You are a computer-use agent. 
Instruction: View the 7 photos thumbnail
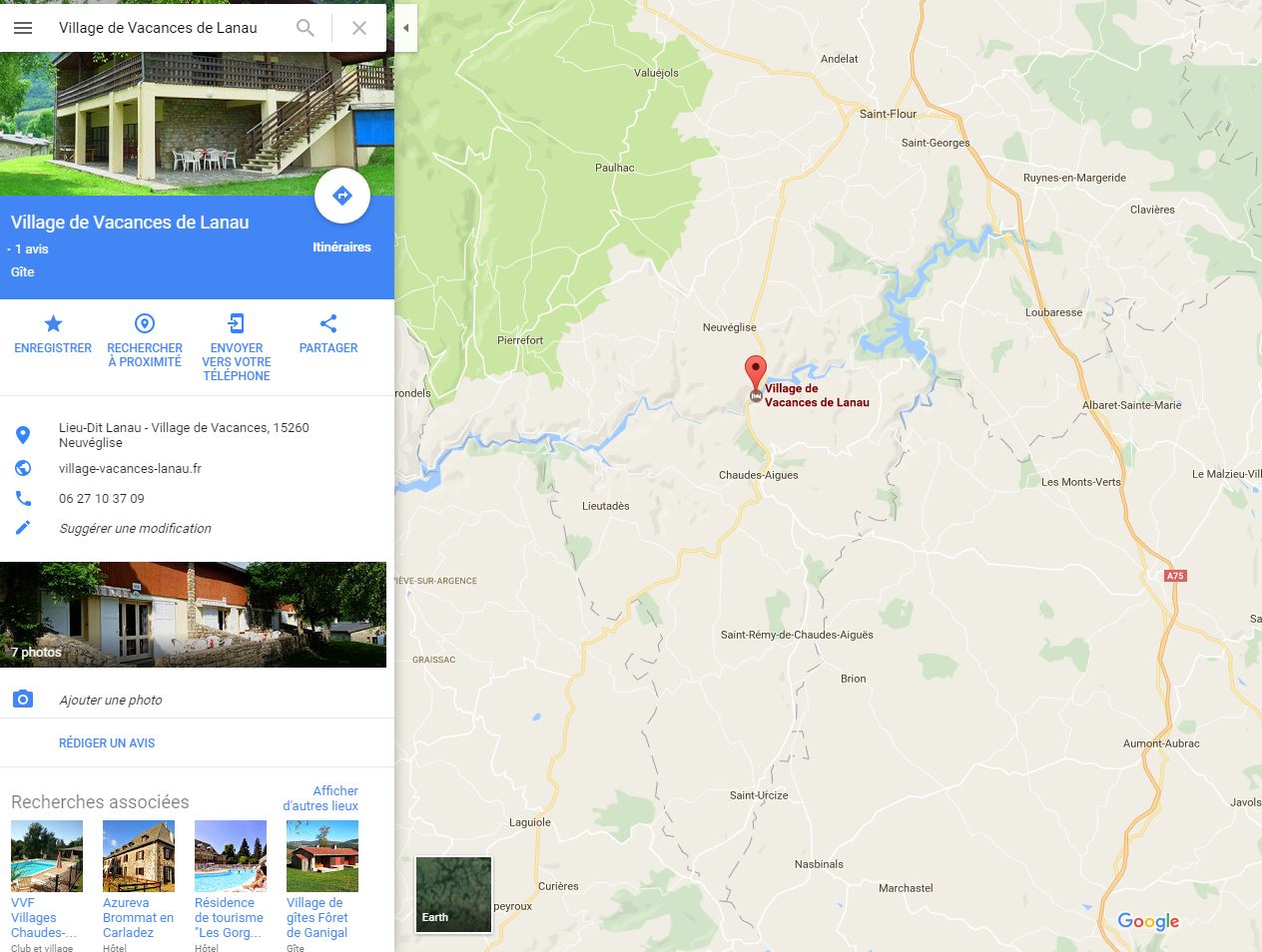tap(193, 615)
